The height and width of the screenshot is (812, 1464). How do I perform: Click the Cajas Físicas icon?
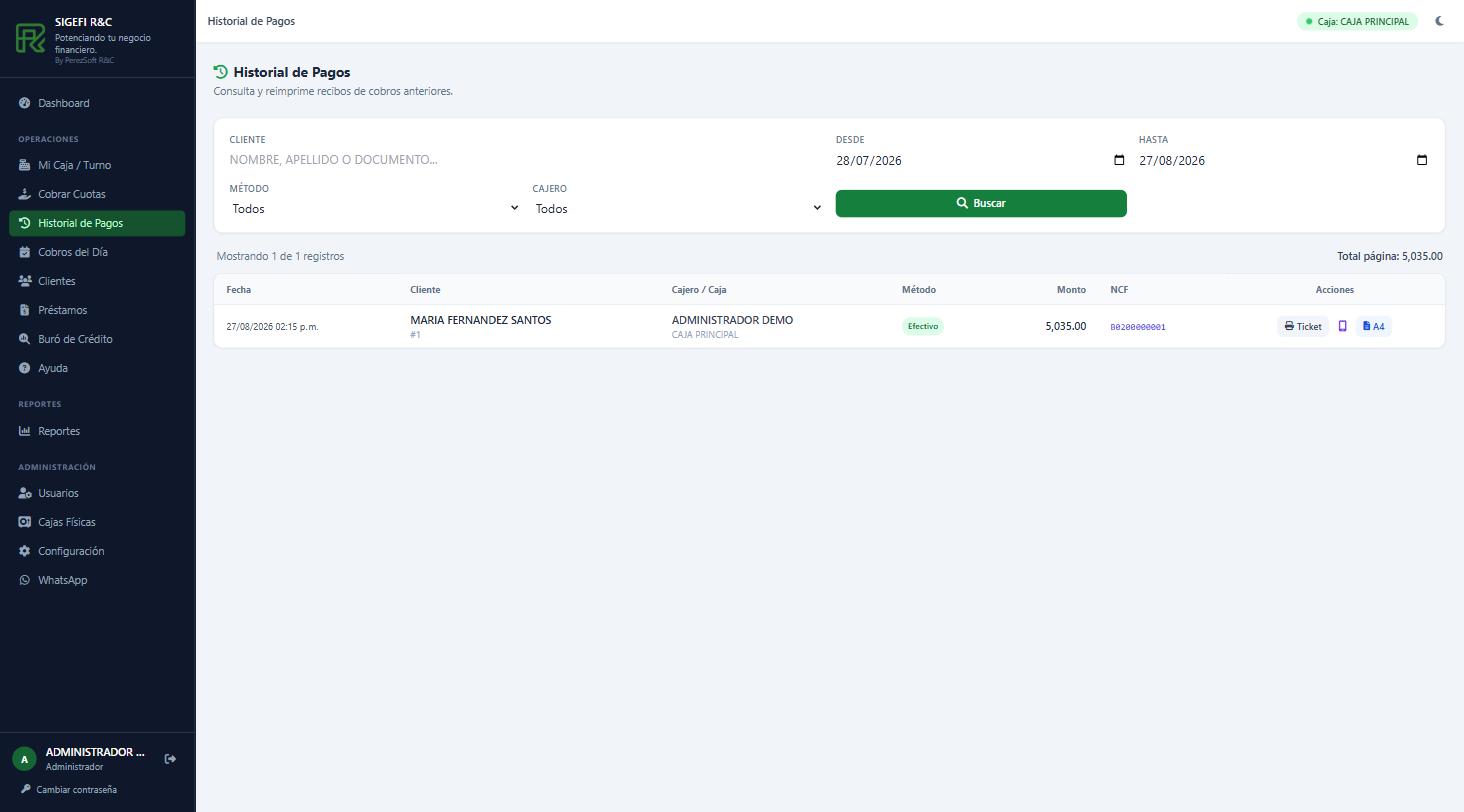25,522
